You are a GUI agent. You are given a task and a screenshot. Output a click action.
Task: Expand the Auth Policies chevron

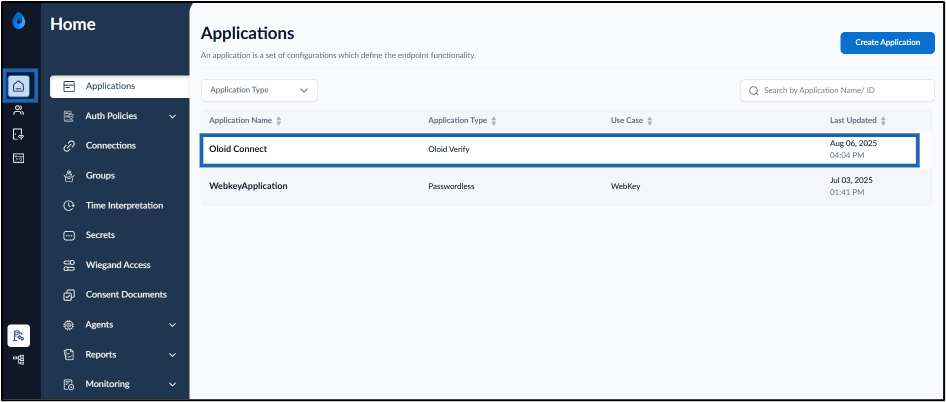tap(173, 116)
